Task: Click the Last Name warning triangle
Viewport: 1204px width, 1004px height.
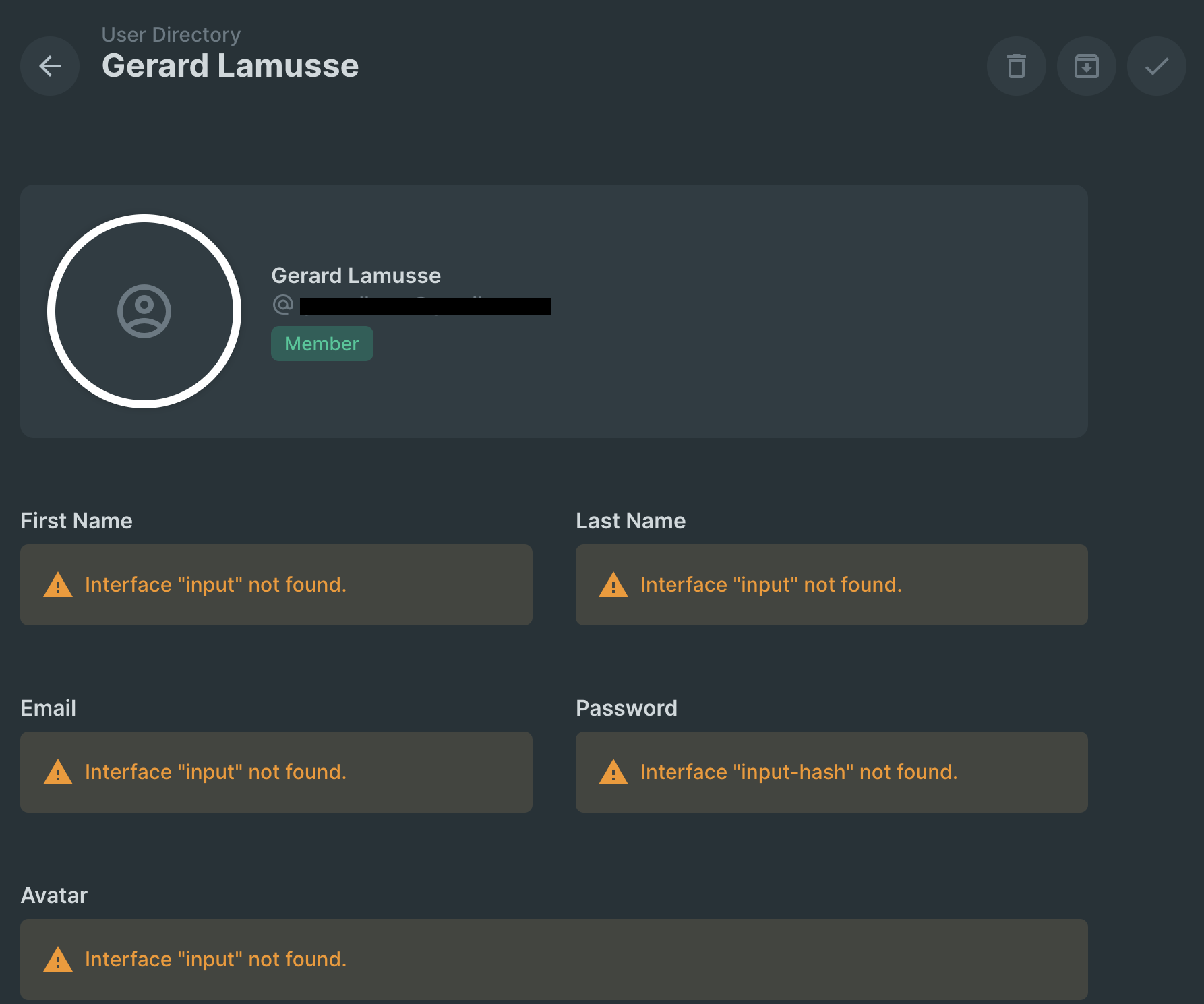Action: [x=613, y=585]
